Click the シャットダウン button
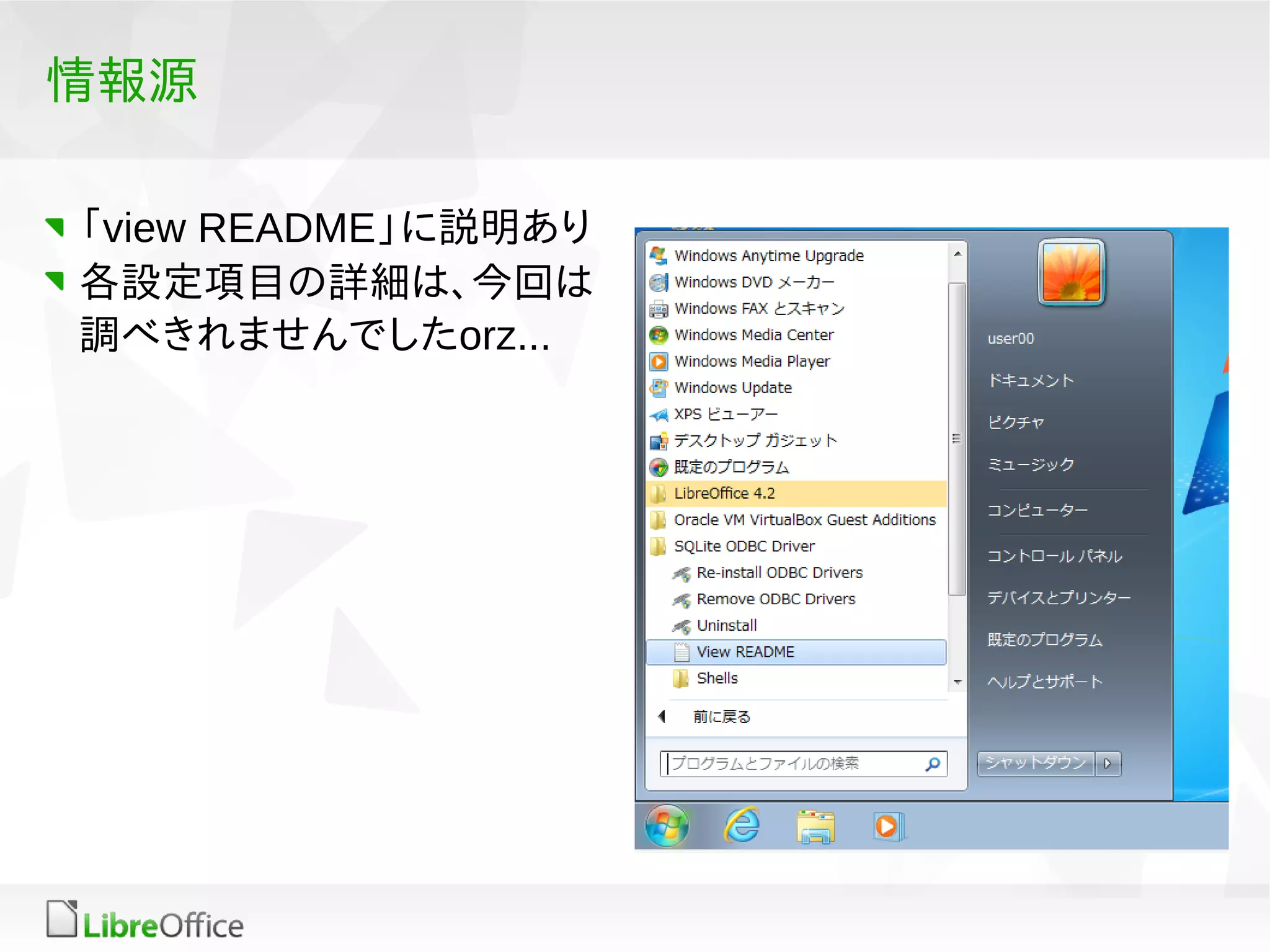Screen dimensions: 1270x952 1036,763
